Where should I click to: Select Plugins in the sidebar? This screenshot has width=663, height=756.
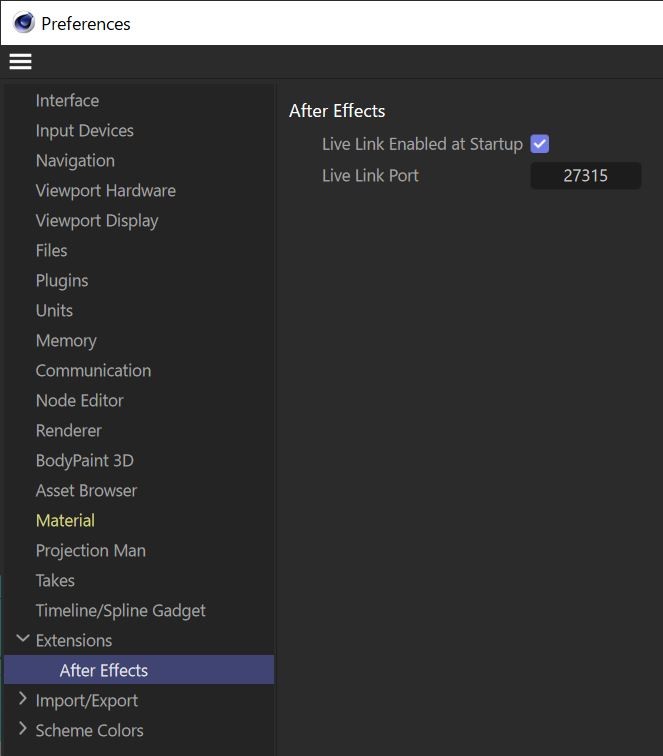pyautogui.click(x=62, y=281)
